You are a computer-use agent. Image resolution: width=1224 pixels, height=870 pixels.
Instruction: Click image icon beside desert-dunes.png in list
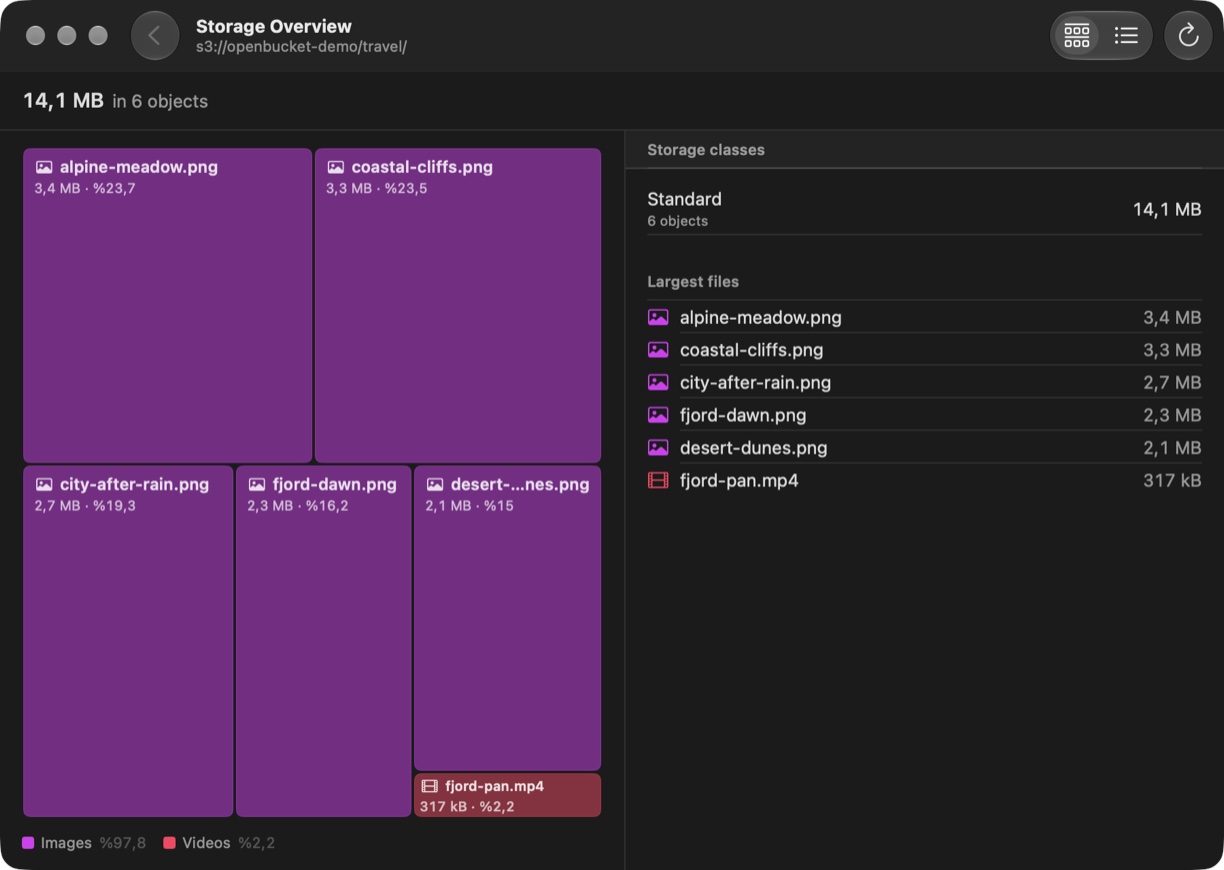coord(658,447)
